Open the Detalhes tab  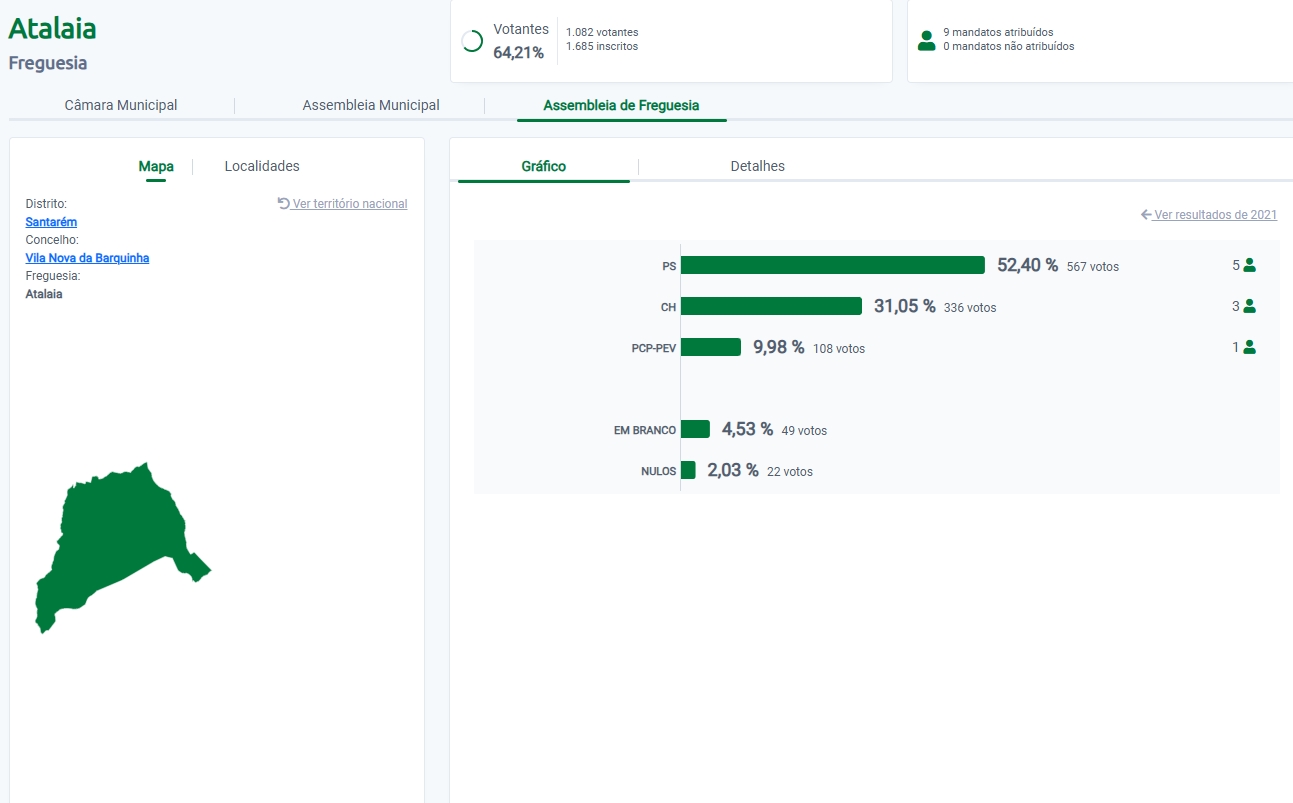(x=757, y=166)
